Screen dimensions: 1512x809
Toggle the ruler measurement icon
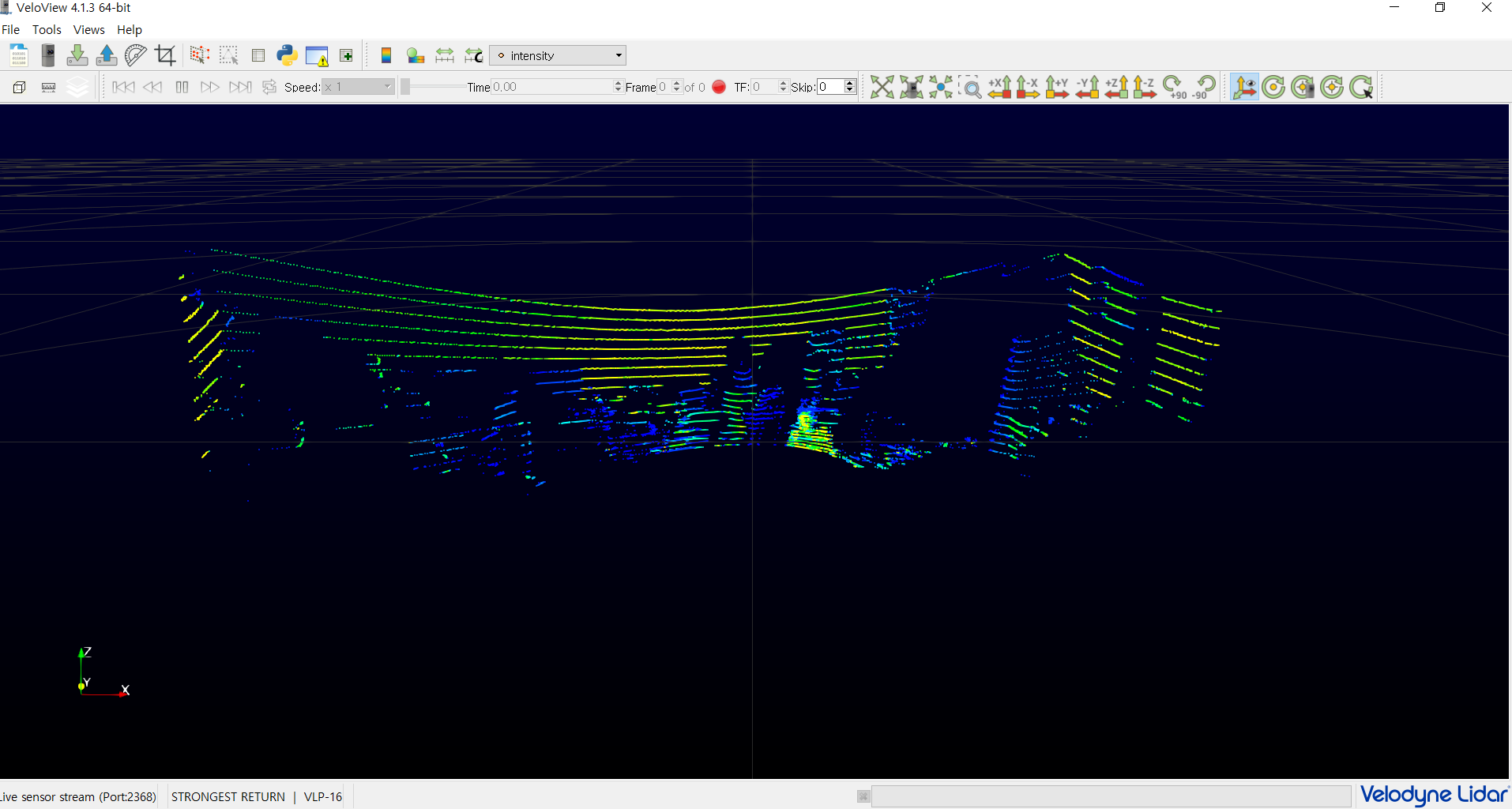48,87
